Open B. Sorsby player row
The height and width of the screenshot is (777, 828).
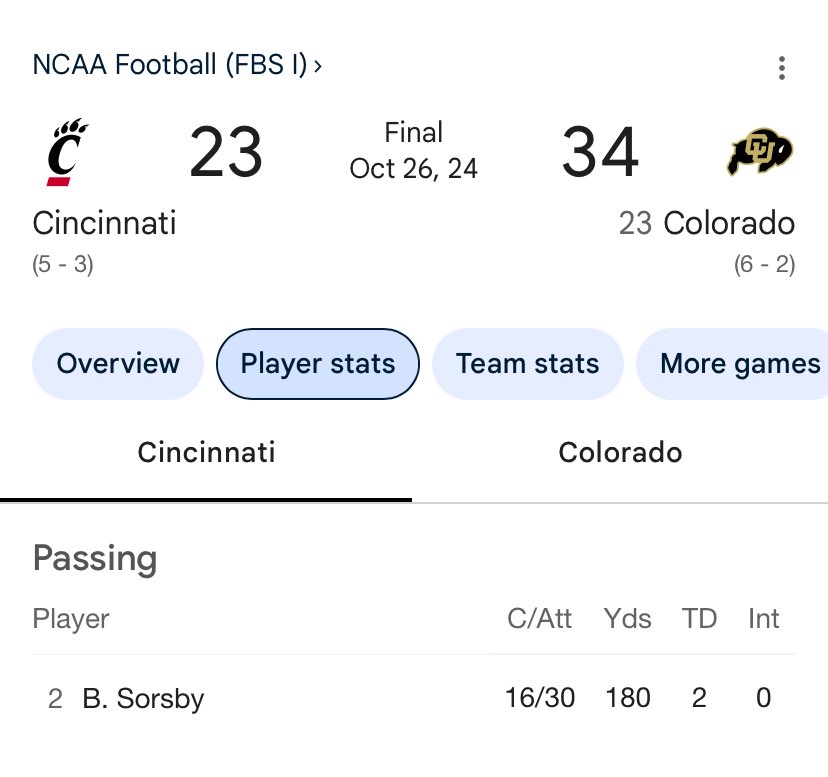(414, 698)
